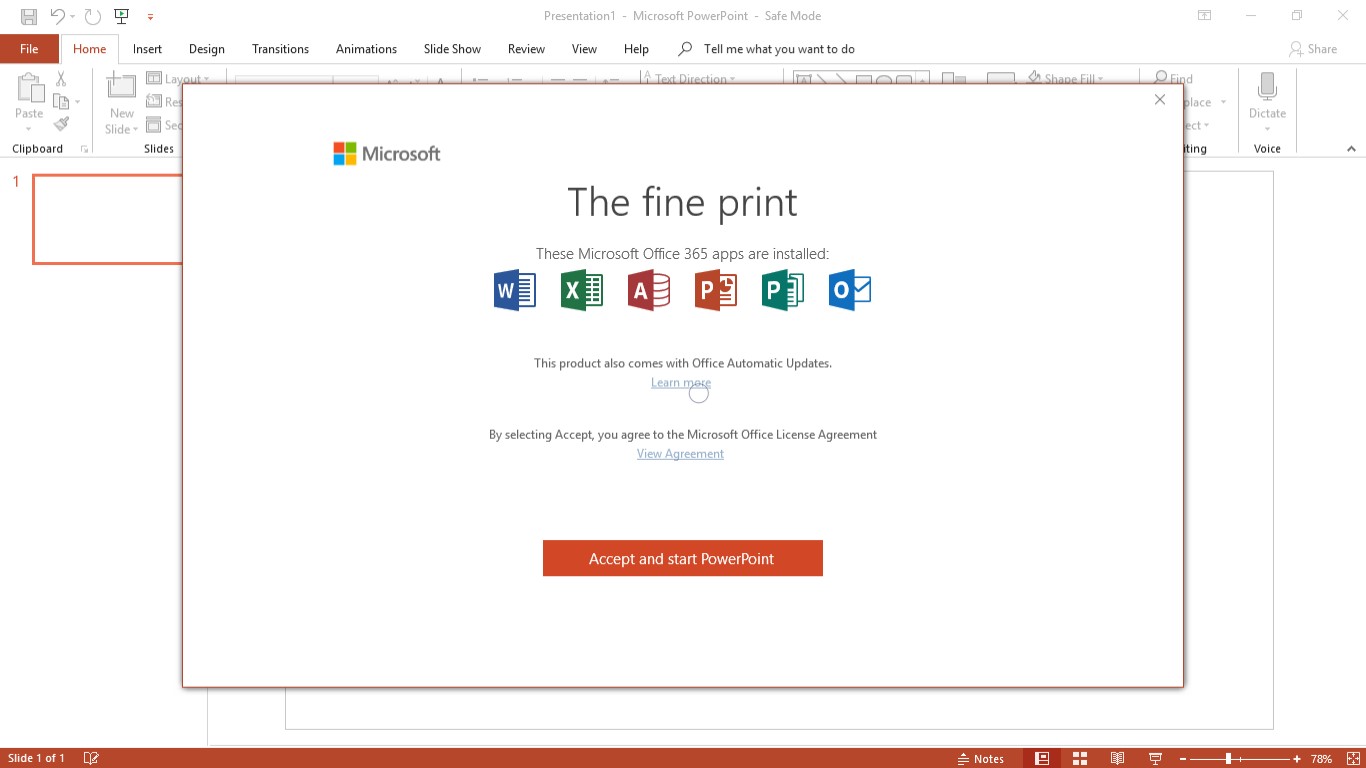This screenshot has height=768, width=1366.
Task: Open the File tab
Action: coord(29,49)
